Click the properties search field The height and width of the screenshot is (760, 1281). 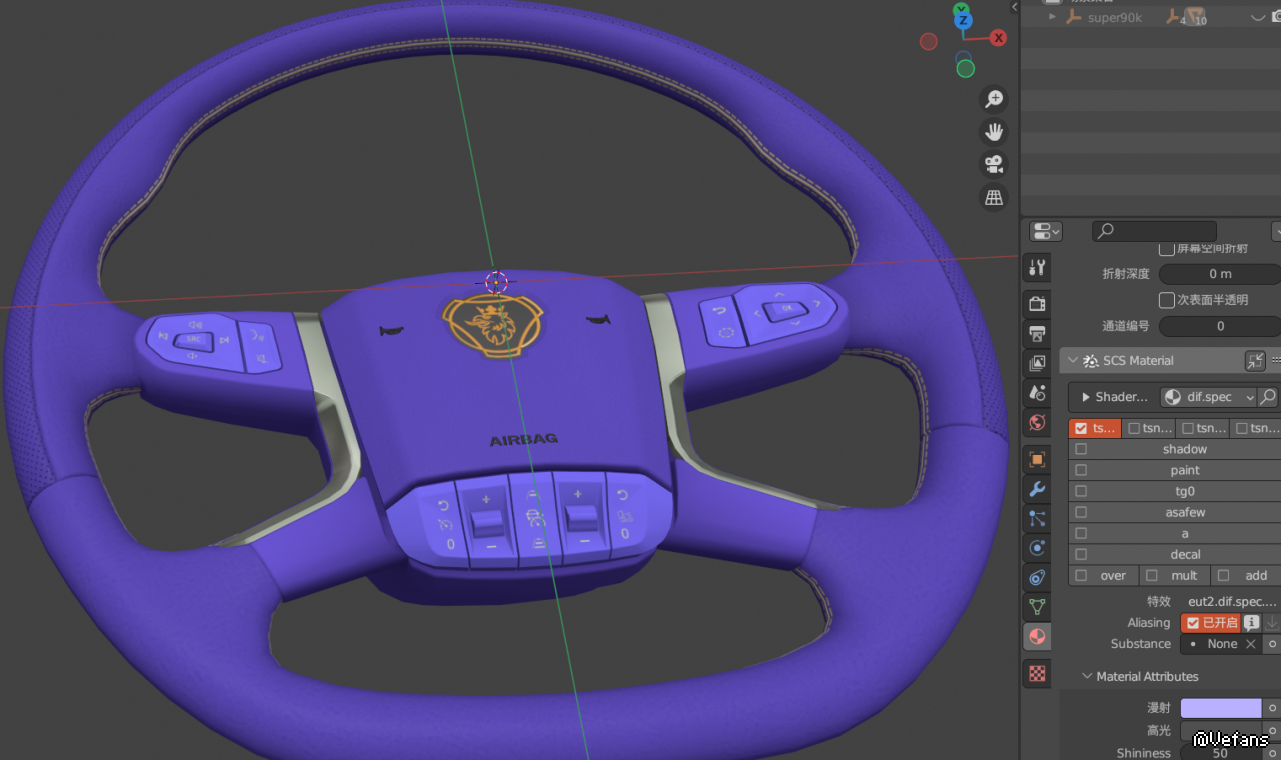pyautogui.click(x=1155, y=232)
